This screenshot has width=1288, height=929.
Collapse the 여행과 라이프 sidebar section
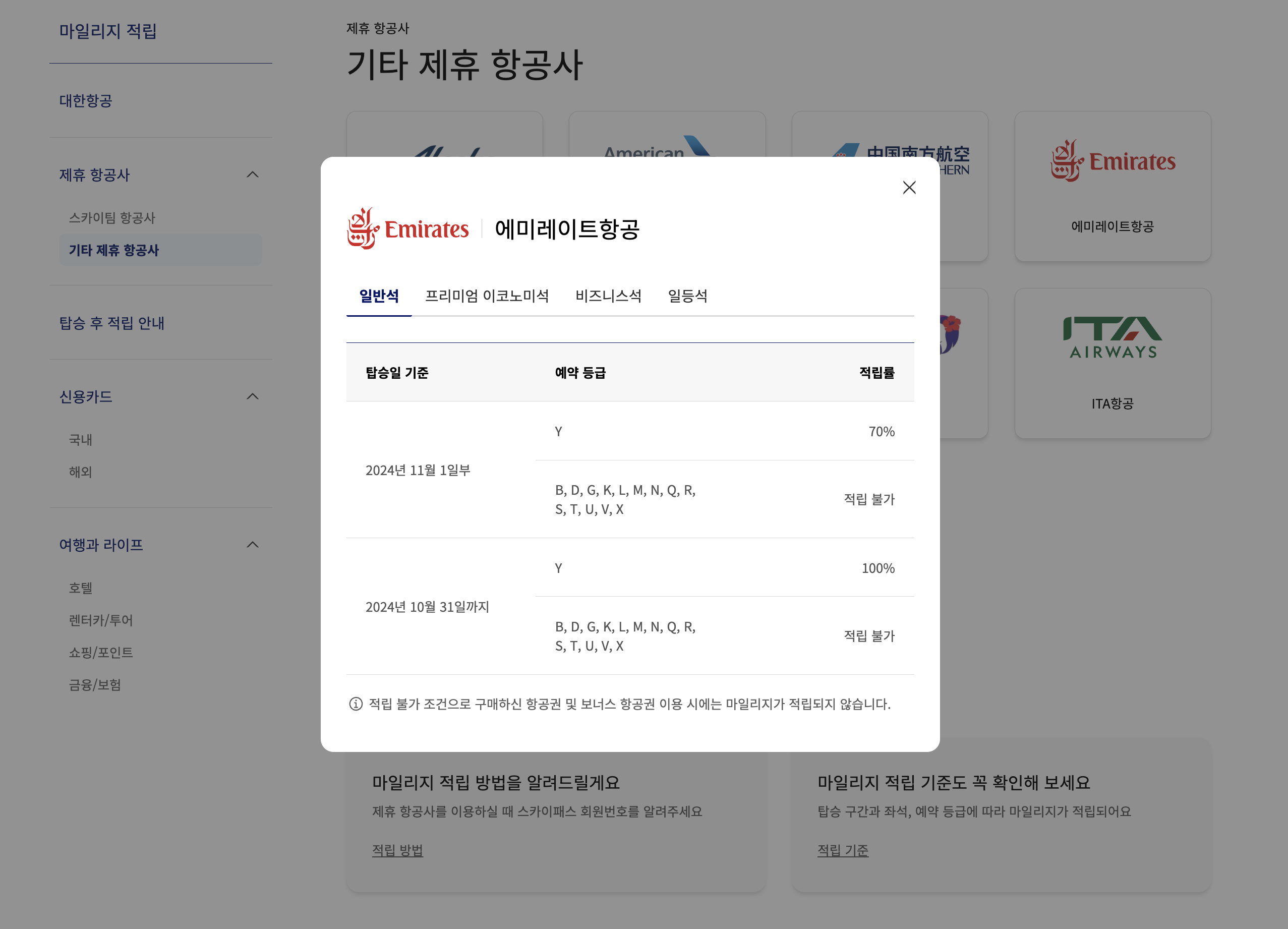pos(253,545)
